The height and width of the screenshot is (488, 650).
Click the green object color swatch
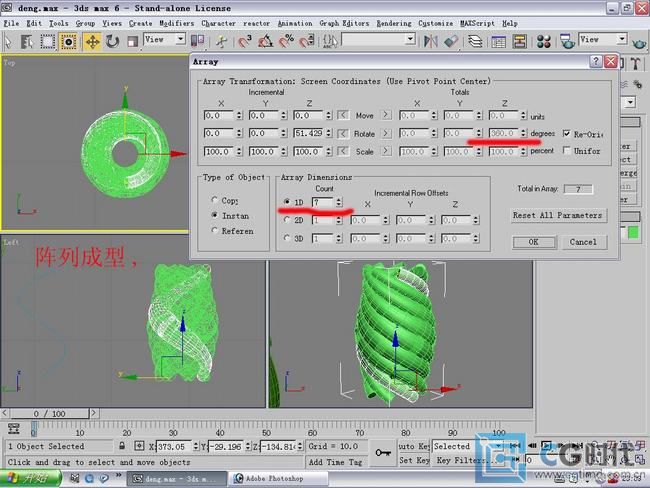click(633, 232)
